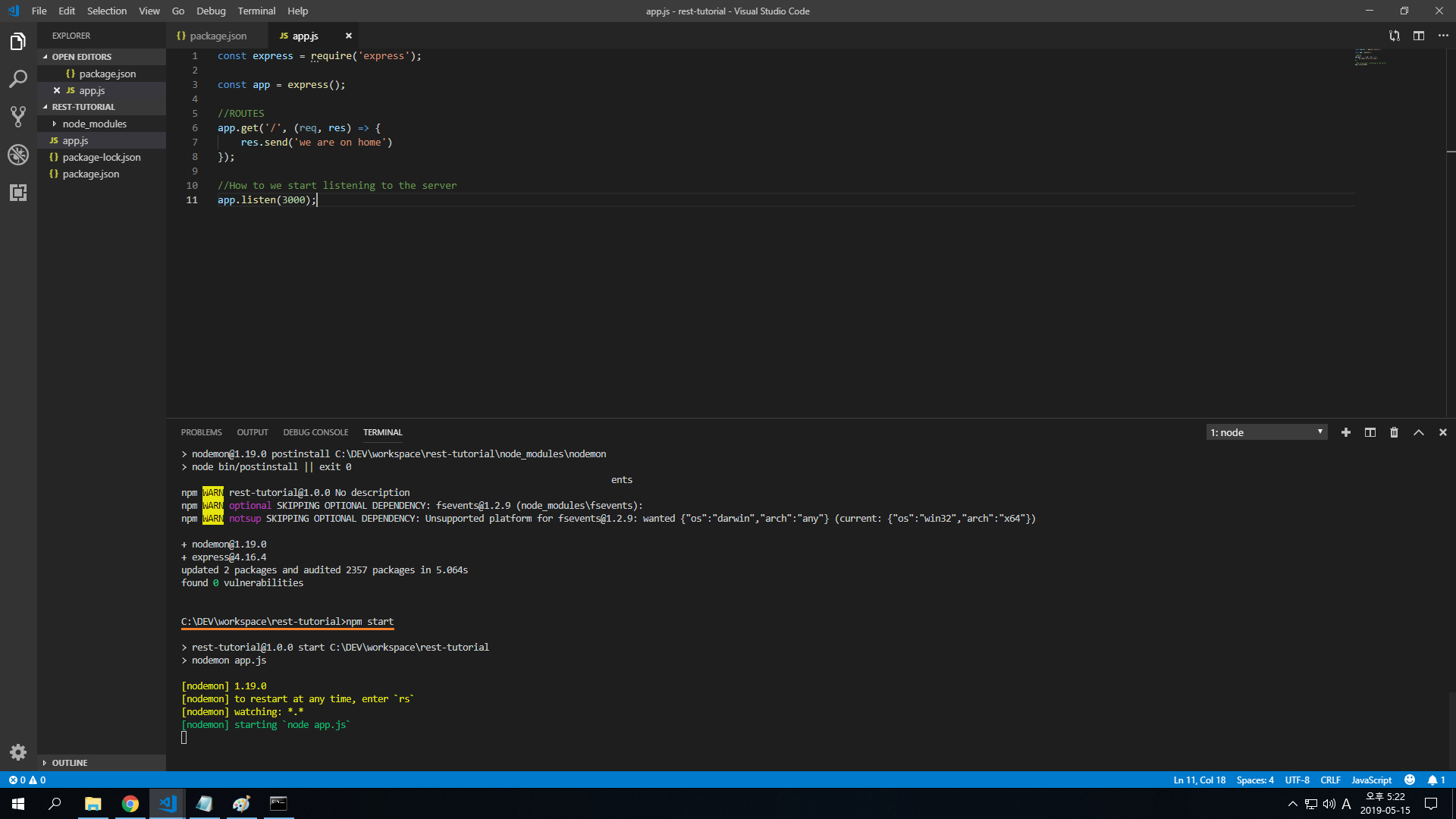Change indentation via Spaces: 4
This screenshot has width=1456, height=819.
coord(1255,780)
